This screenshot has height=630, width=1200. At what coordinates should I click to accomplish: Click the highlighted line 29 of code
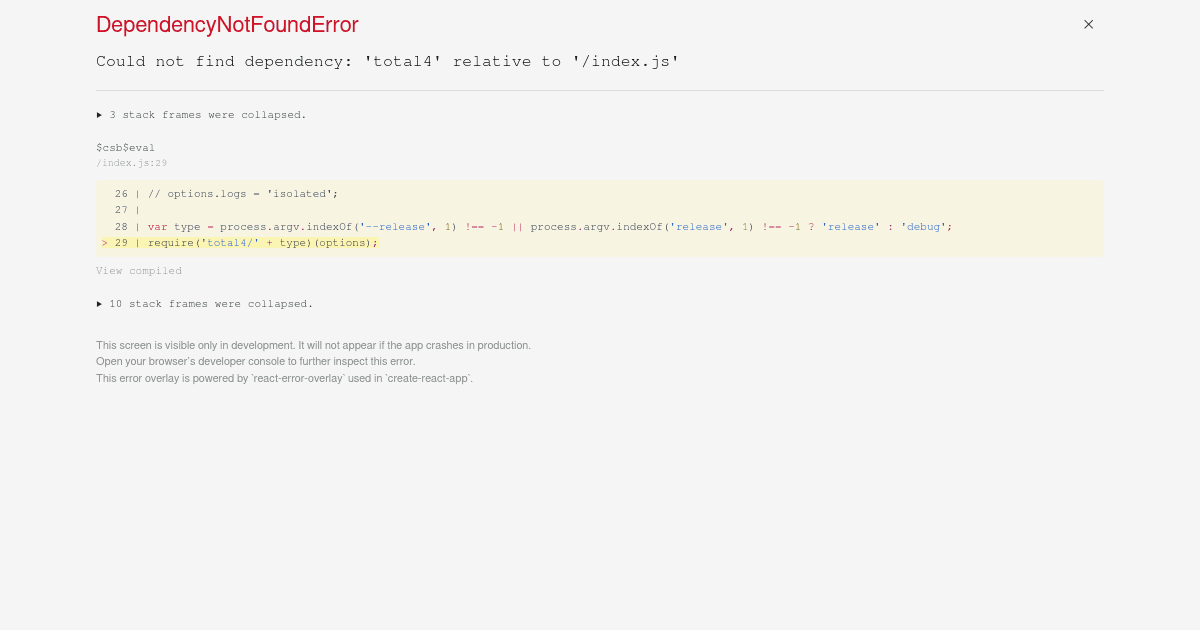tap(240, 242)
